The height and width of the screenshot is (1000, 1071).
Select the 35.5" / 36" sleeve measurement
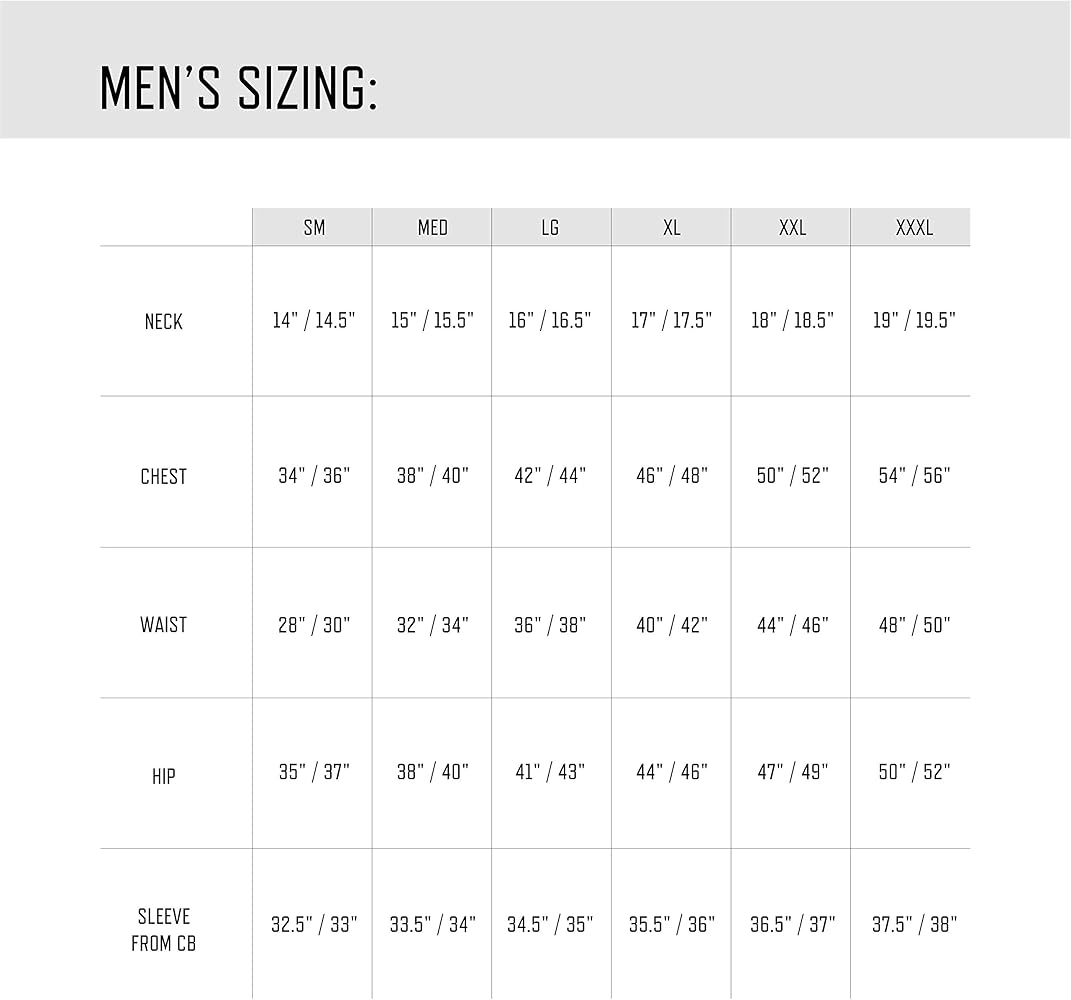pos(671,925)
